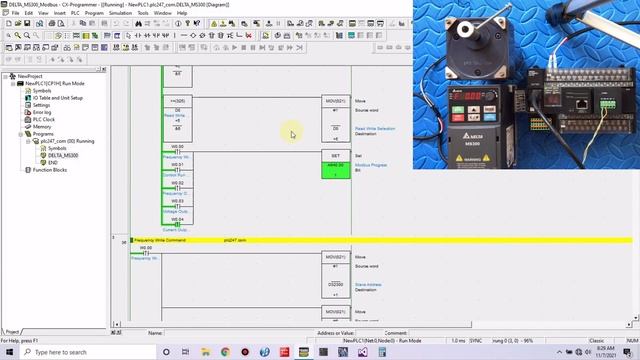Viewport: 640px width, 360px height.
Task: Click the Name field in the properties bar
Action: click(x=239, y=333)
